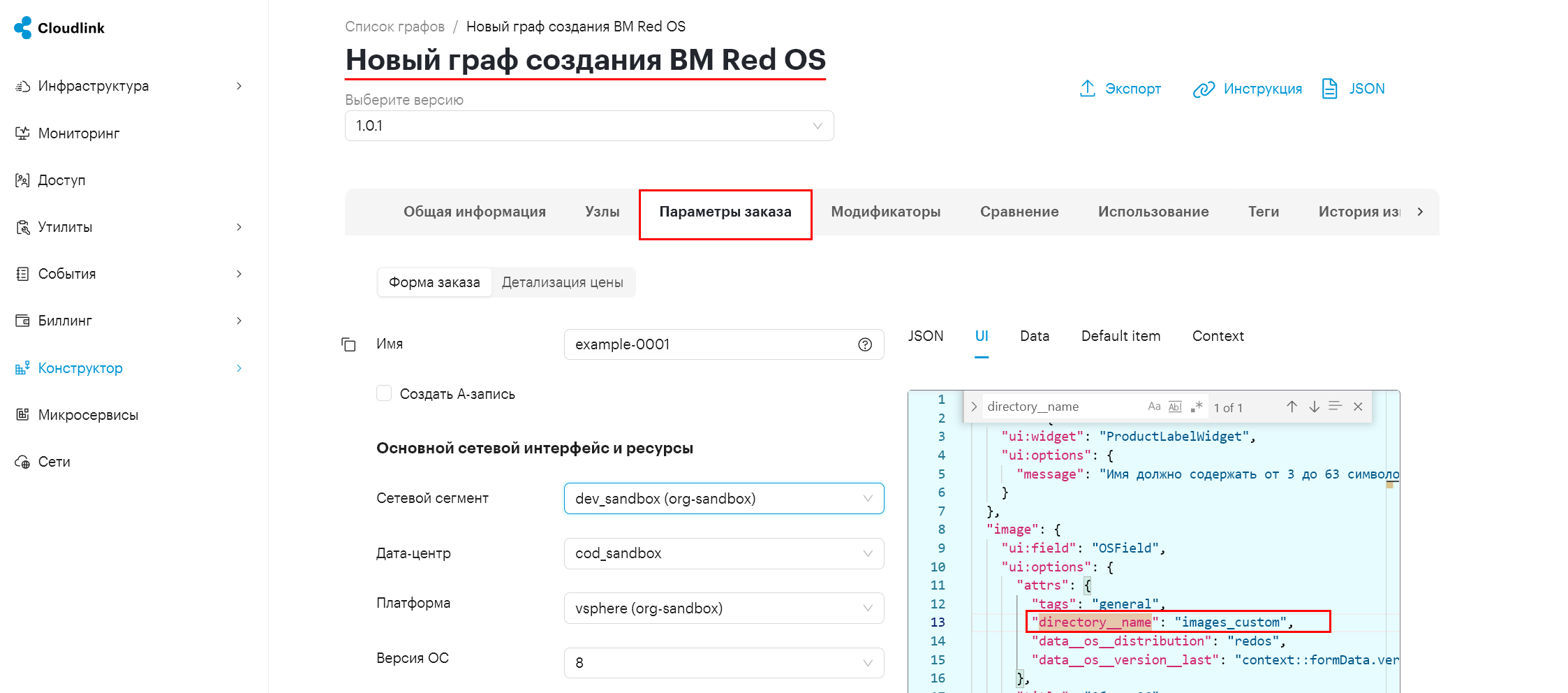Toggle regular expression search

pos(1197,407)
